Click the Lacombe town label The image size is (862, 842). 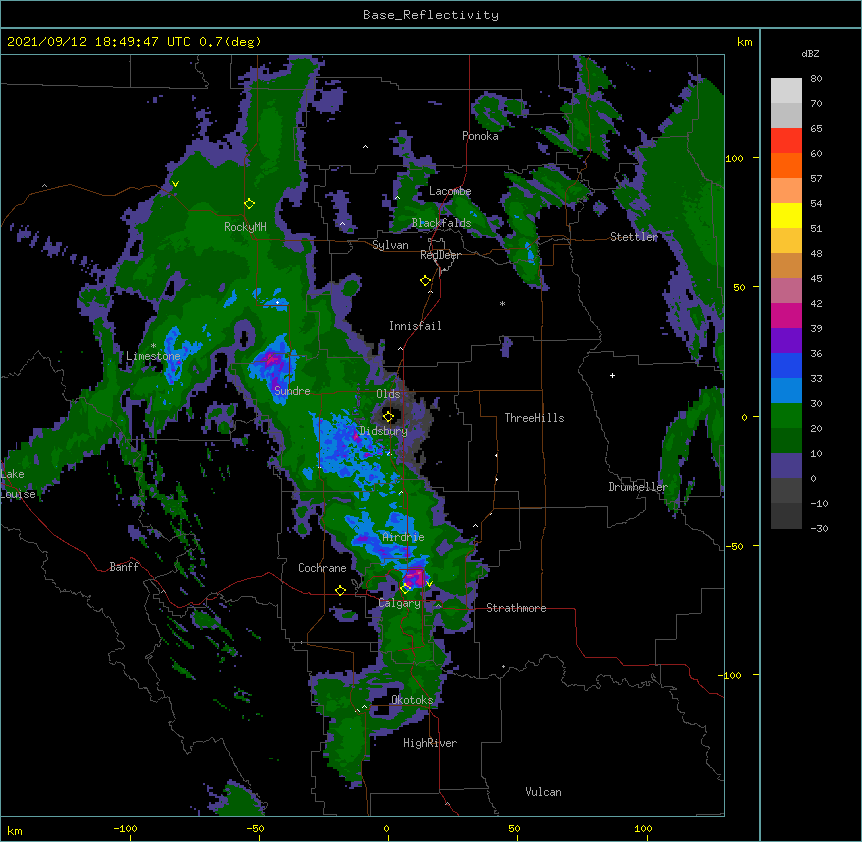(x=450, y=191)
